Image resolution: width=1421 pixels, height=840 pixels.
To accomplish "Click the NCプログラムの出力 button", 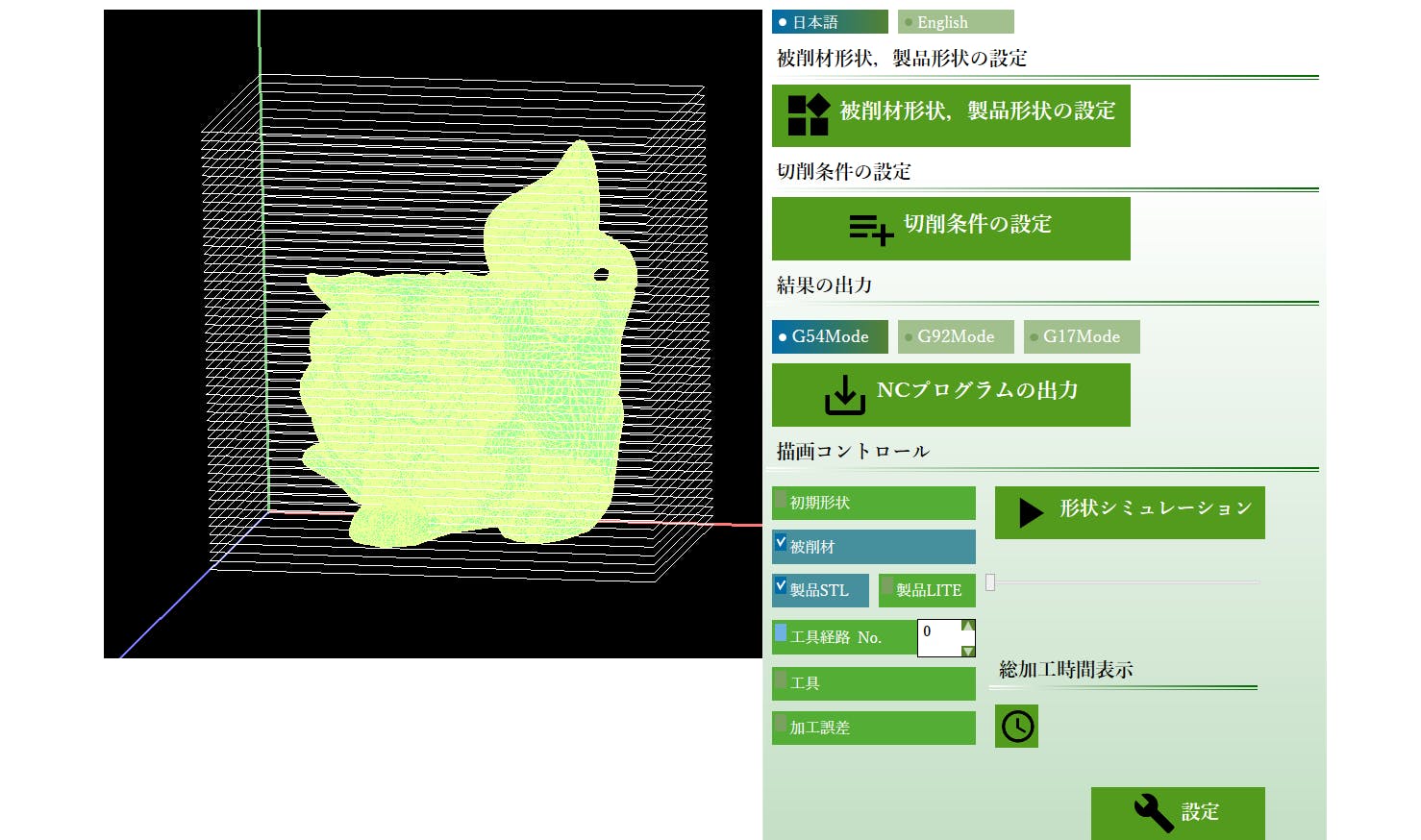I will tap(951, 395).
